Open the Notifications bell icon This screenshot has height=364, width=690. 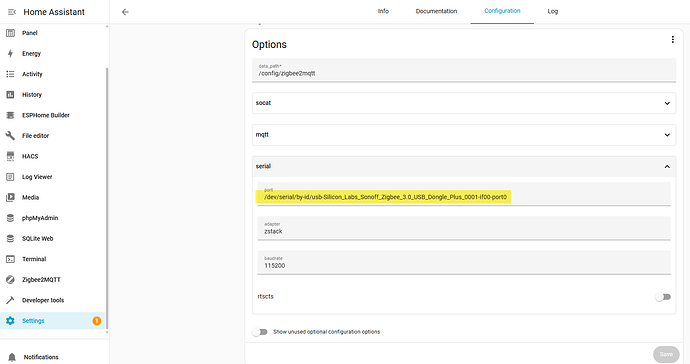(12, 357)
